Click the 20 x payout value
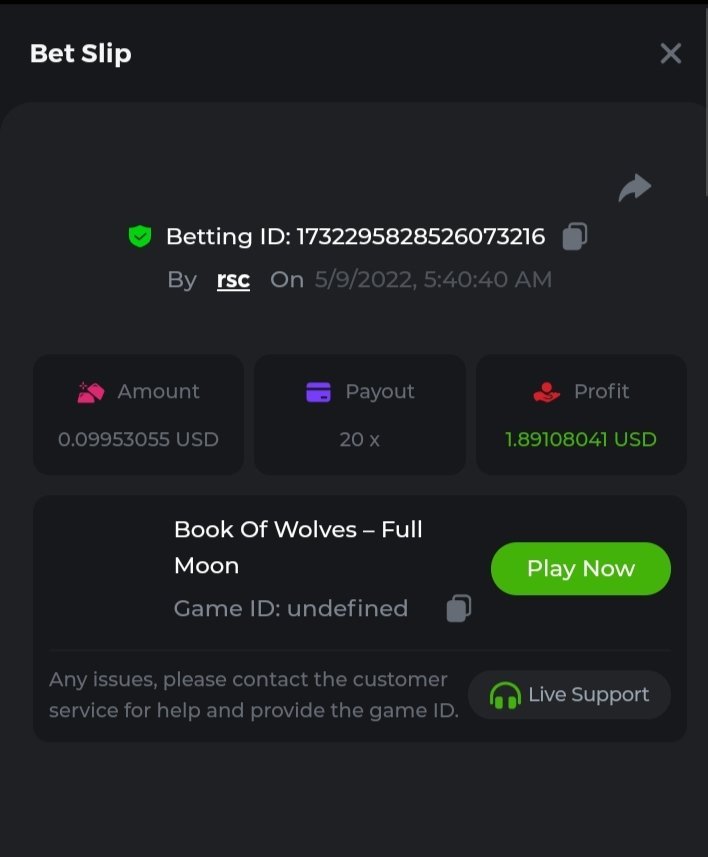Viewport: 708px width, 857px height. point(359,439)
